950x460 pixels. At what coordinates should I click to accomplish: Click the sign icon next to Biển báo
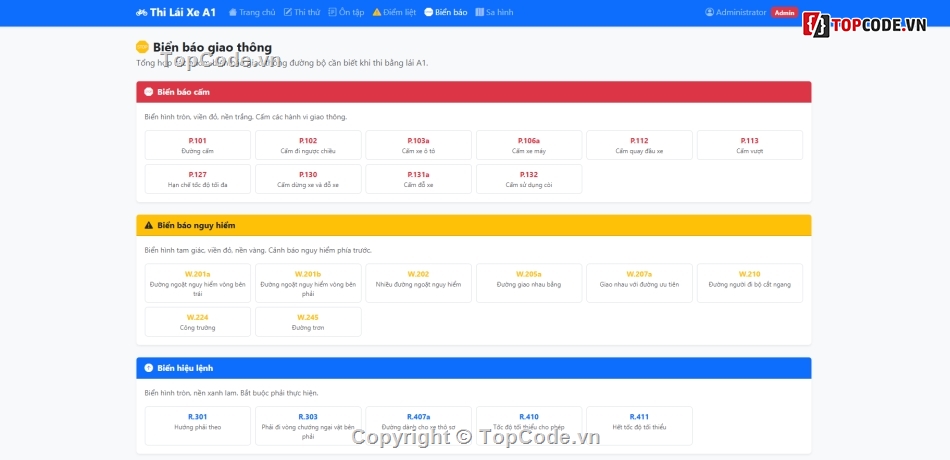click(429, 12)
